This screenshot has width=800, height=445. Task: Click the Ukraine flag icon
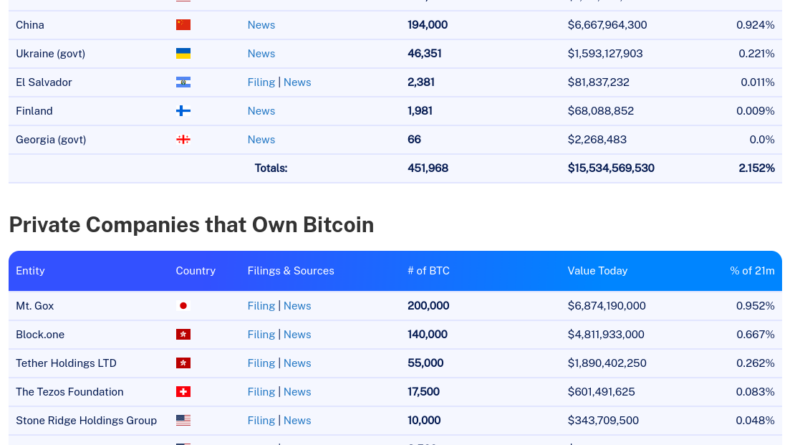(x=183, y=54)
